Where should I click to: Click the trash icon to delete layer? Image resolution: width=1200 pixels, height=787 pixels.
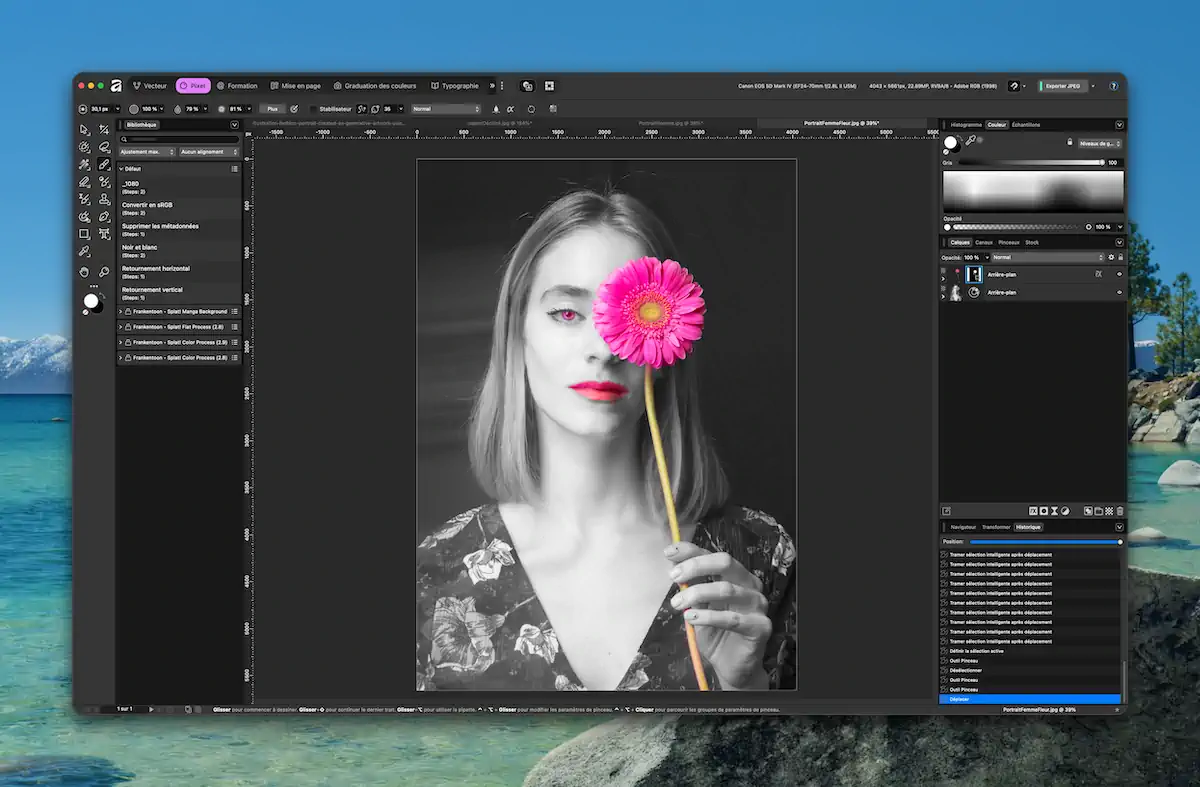(1120, 511)
